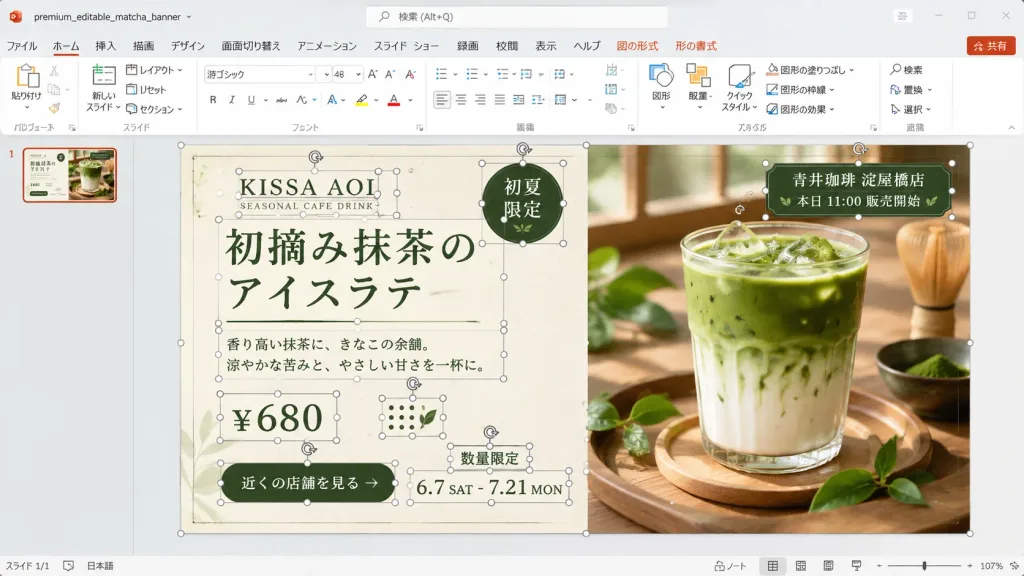Decrease font size with the small A icon
Viewport: 1024px width, 576px height.
390,74
